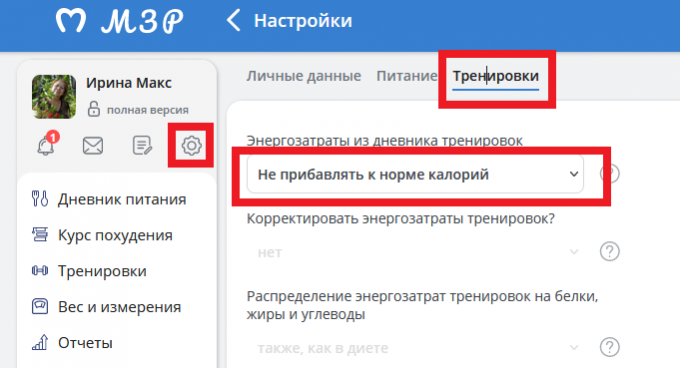Switch to Личные данные tab
Screen dimensions: 680x368
pyautogui.click(x=304, y=76)
